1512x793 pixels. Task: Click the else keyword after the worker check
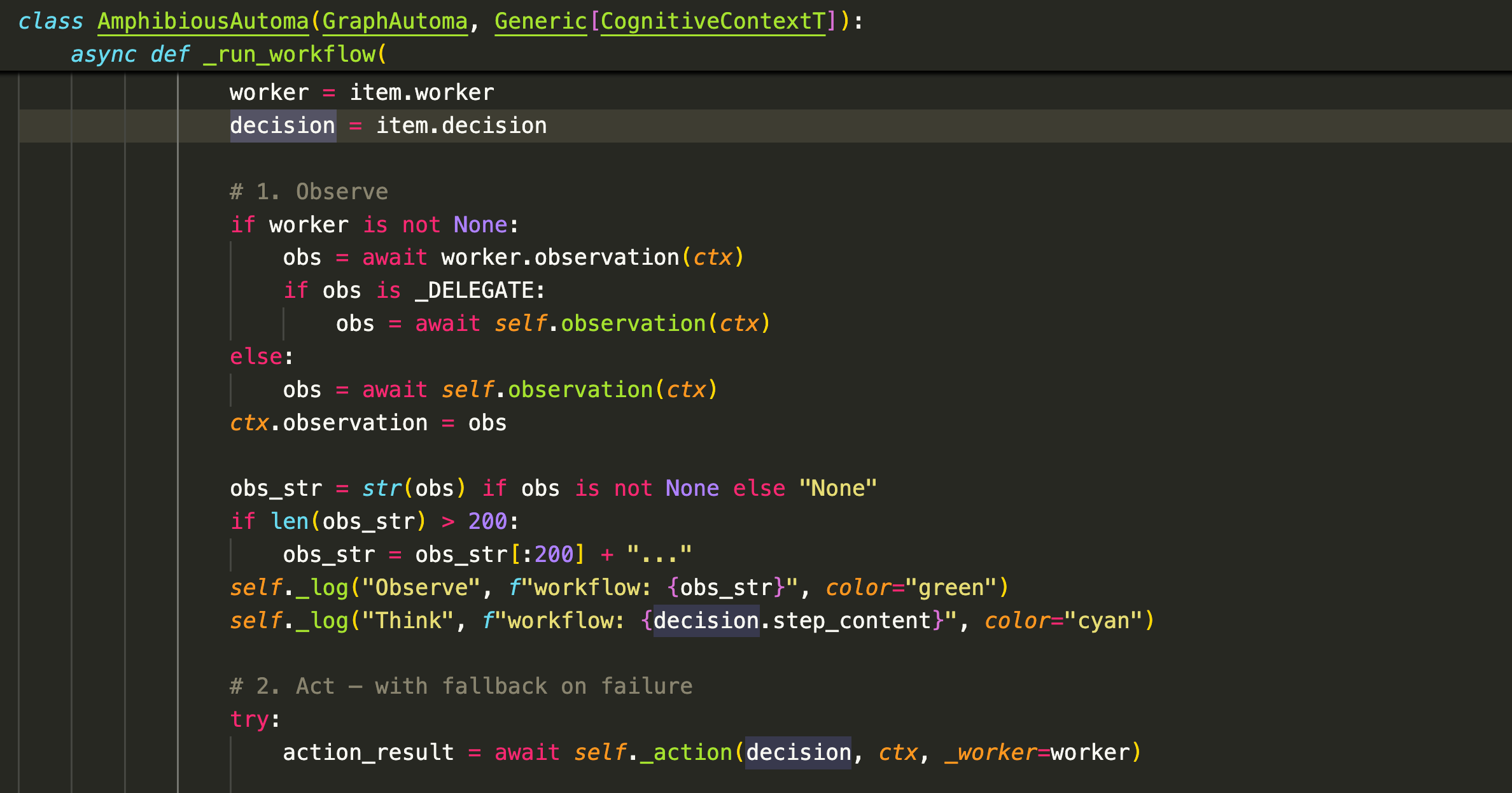point(256,357)
